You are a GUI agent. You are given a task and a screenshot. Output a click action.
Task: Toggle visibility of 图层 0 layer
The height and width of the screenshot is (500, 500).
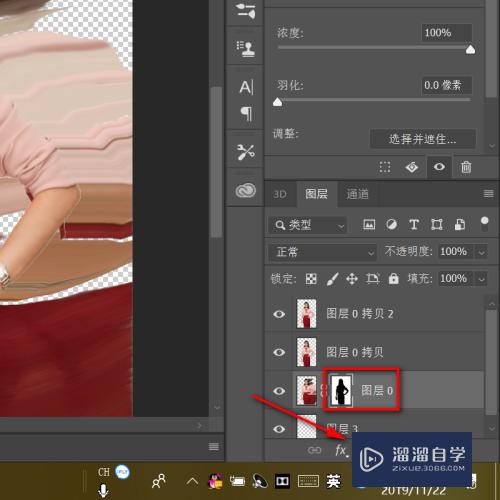click(x=279, y=391)
